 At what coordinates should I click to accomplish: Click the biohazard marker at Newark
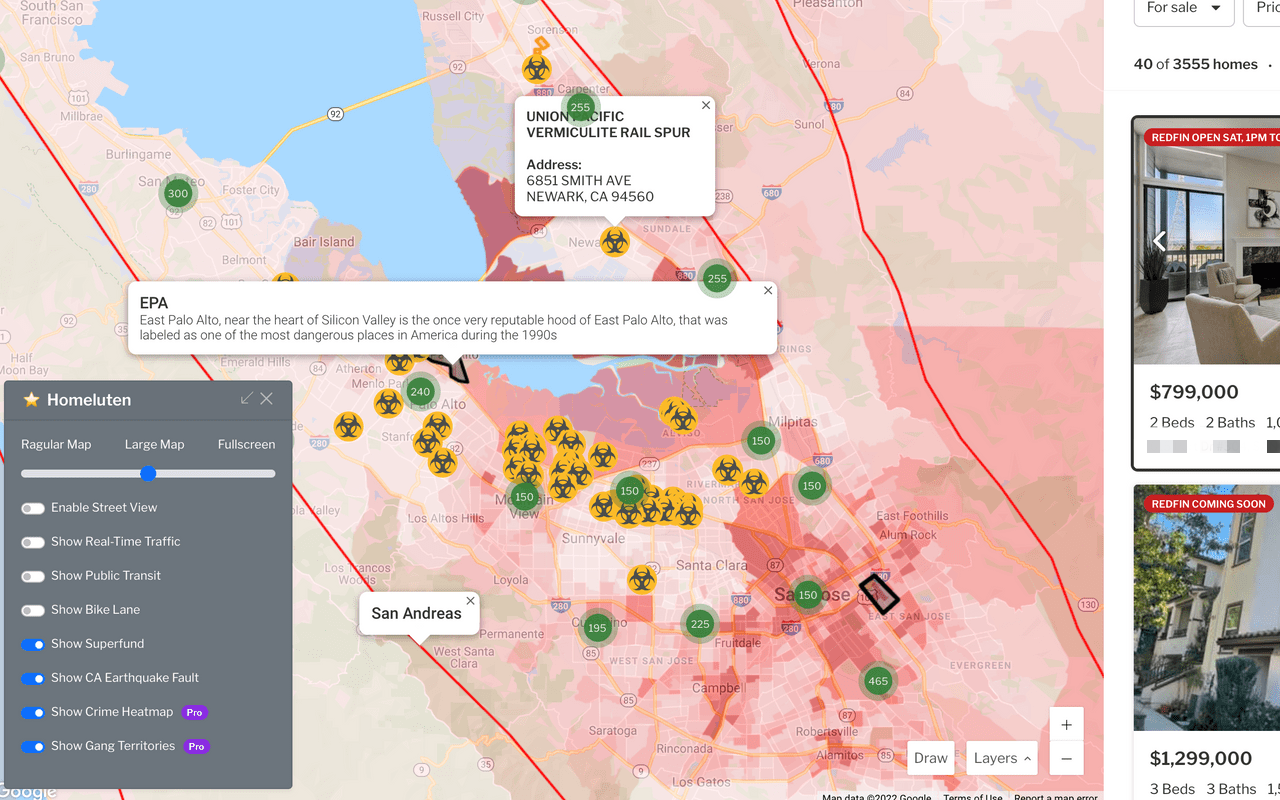[614, 241]
